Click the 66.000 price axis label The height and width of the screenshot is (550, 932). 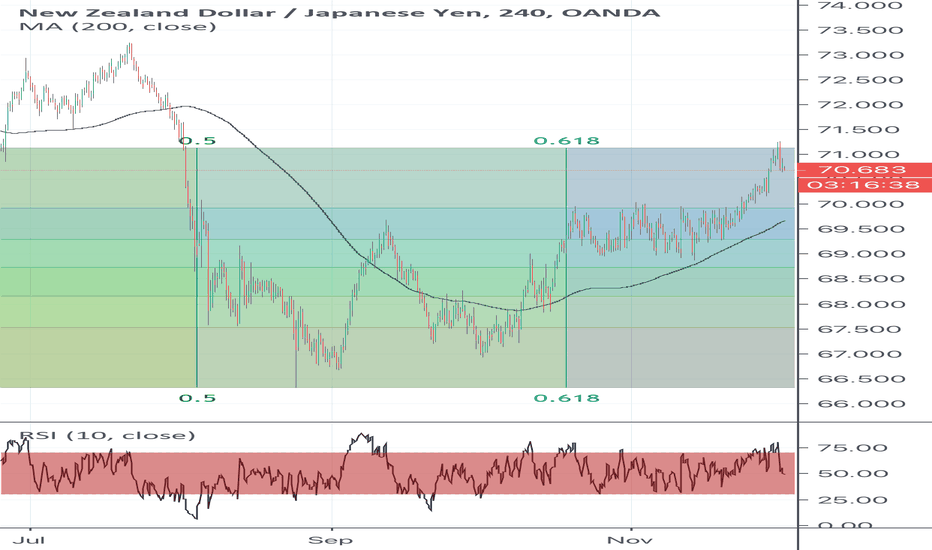(x=867, y=404)
